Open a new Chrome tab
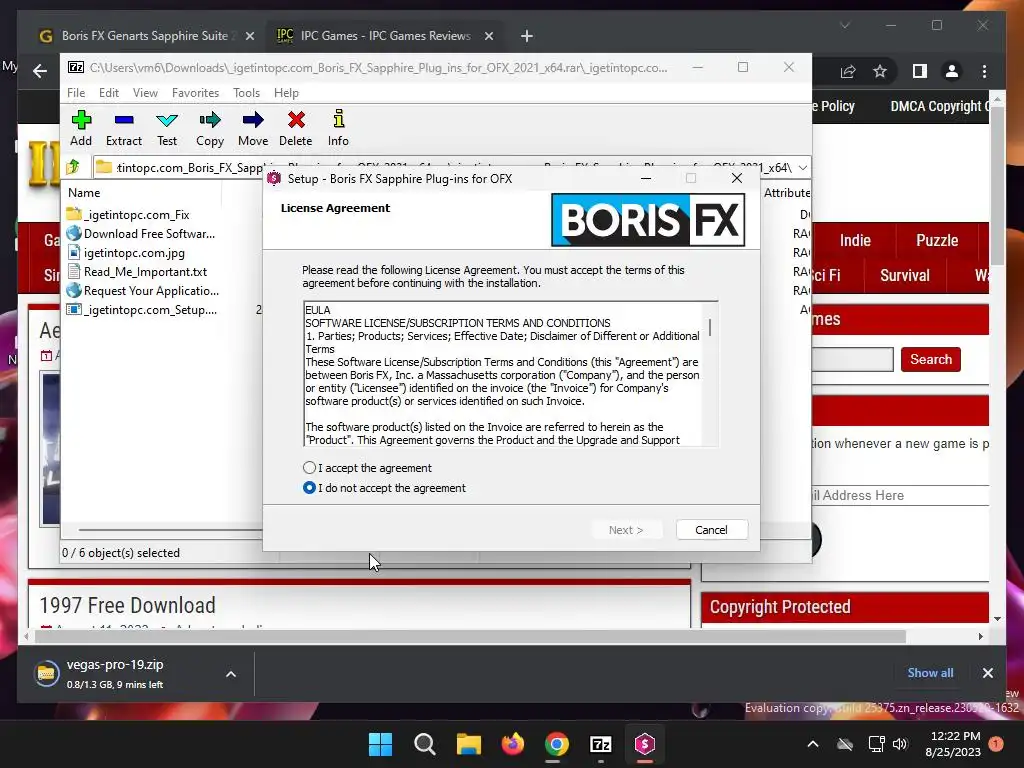Viewport: 1024px width, 768px height. click(526, 36)
